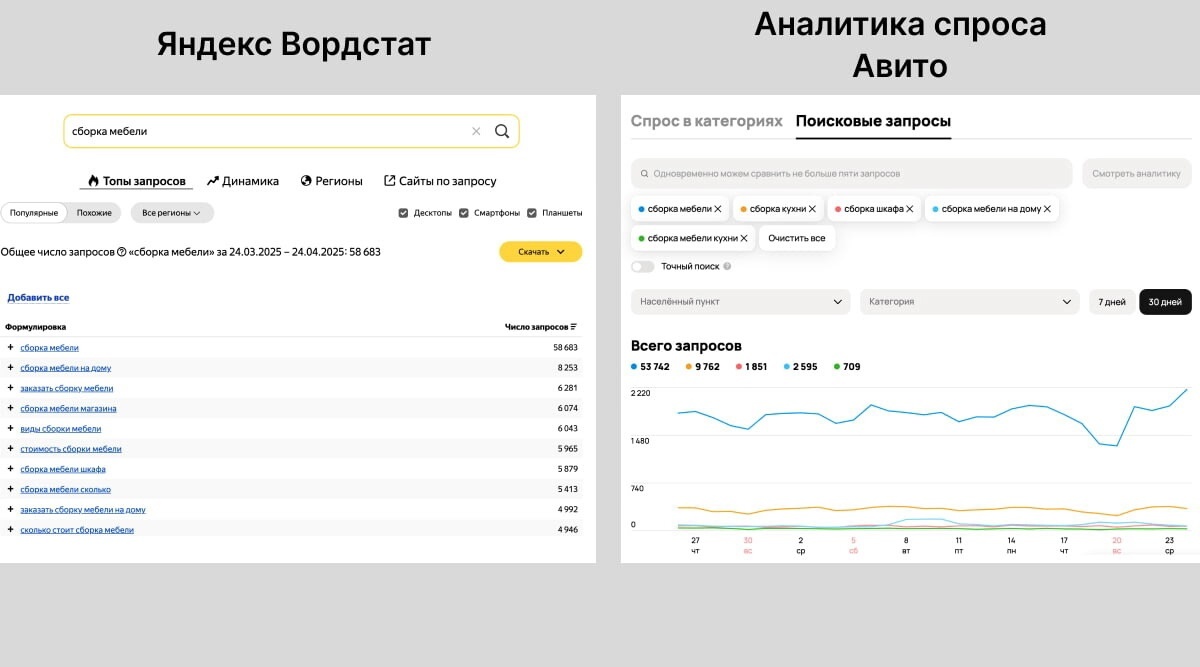This screenshot has width=1200, height=667.
Task: Click the Формулировка column header
Action: [x=36, y=327]
